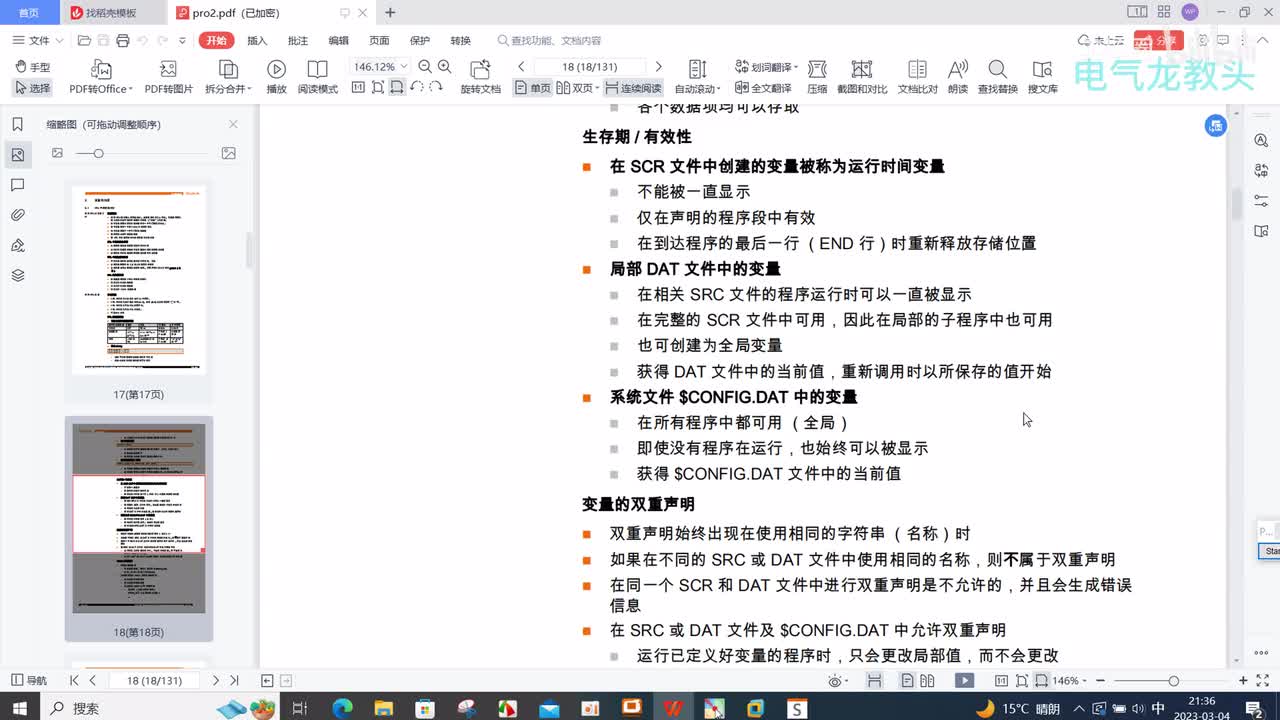
Task: Open the 压缩 compress tool
Action: click(817, 77)
